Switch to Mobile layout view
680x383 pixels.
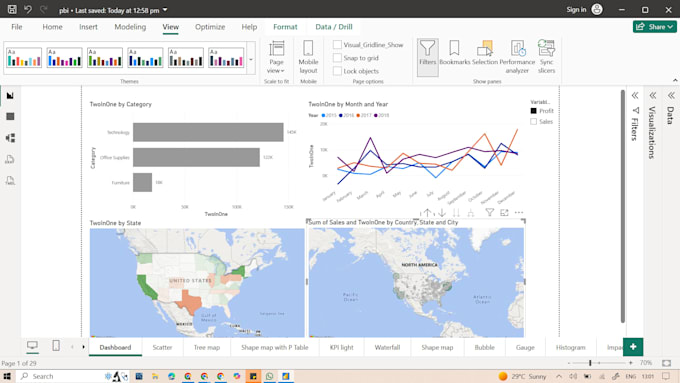308,57
